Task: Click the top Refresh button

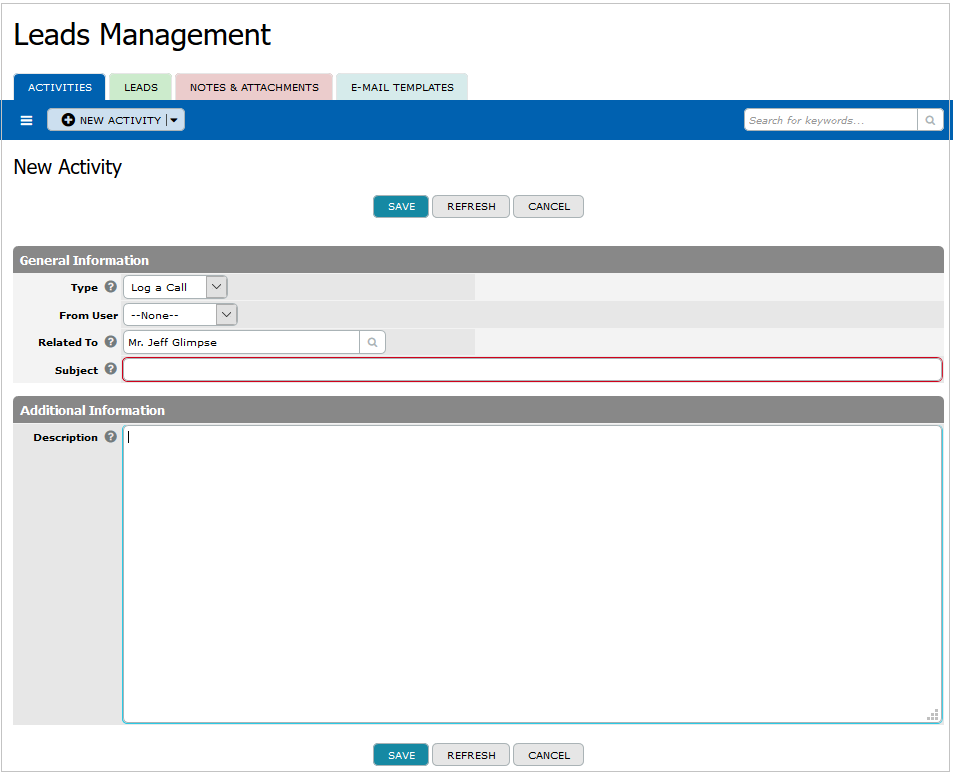Action: pyautogui.click(x=471, y=206)
